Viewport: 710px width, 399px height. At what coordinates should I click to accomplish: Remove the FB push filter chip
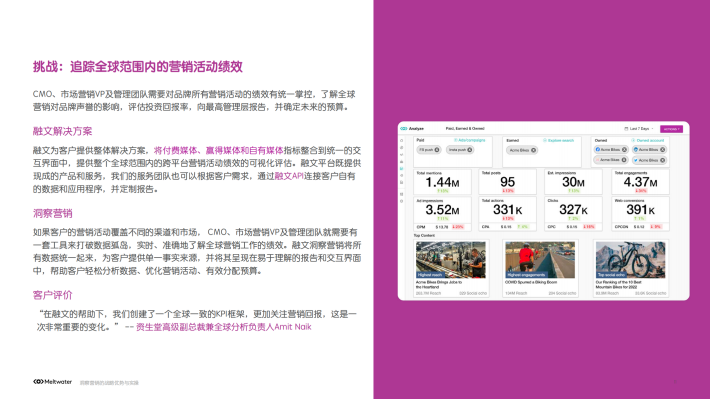pyautogui.click(x=437, y=150)
